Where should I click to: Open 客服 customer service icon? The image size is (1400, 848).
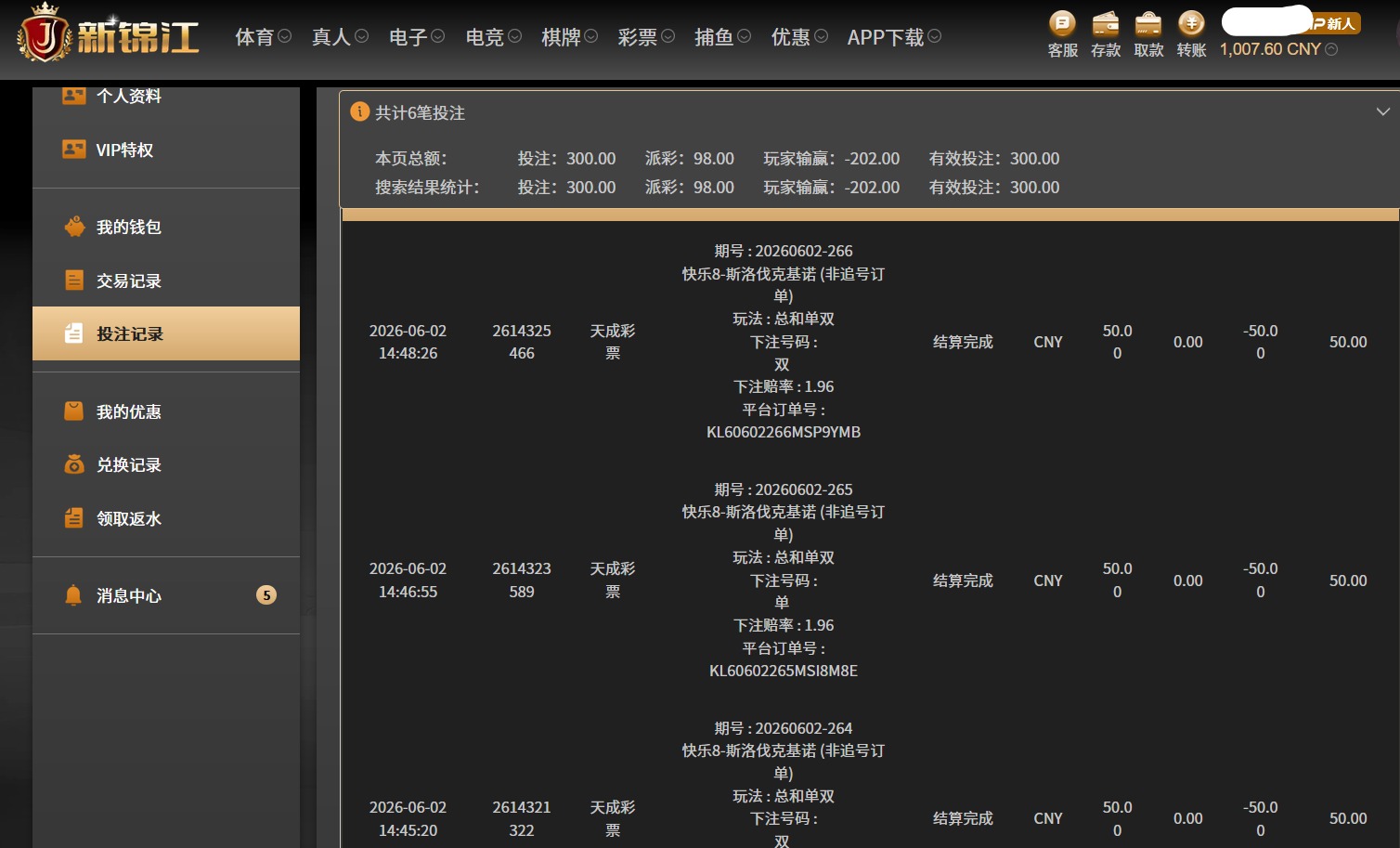tap(1062, 23)
